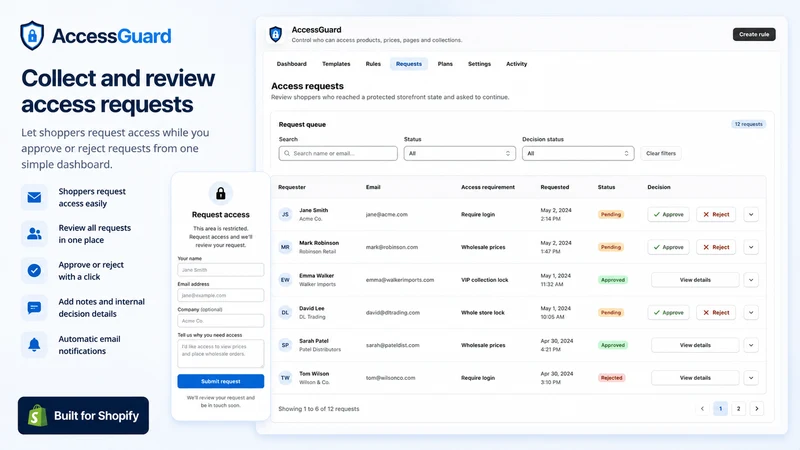The width and height of the screenshot is (800, 450).
Task: Open the Activity tab
Action: [x=516, y=64]
